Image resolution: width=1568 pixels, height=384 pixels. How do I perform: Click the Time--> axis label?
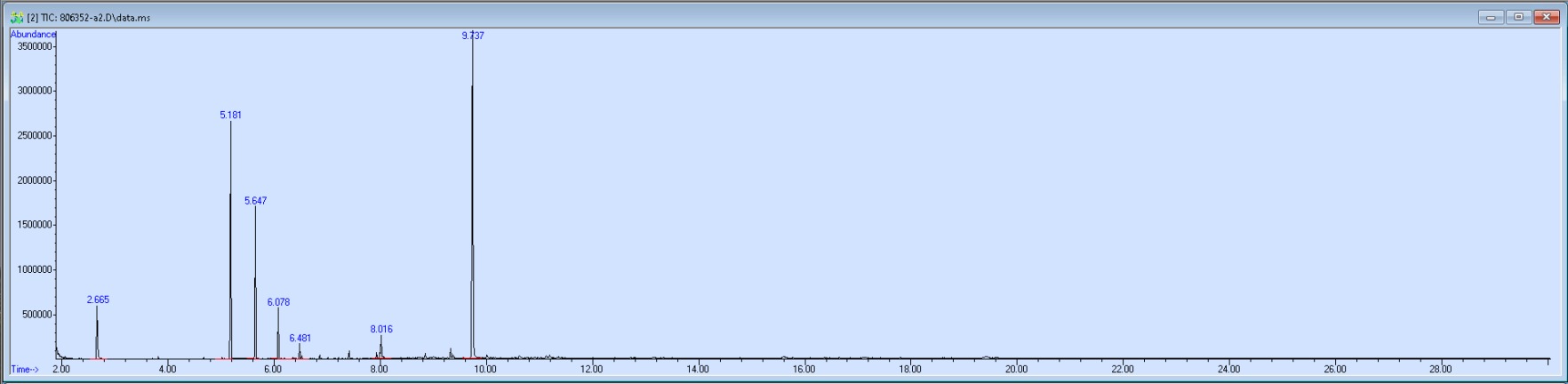[24, 369]
